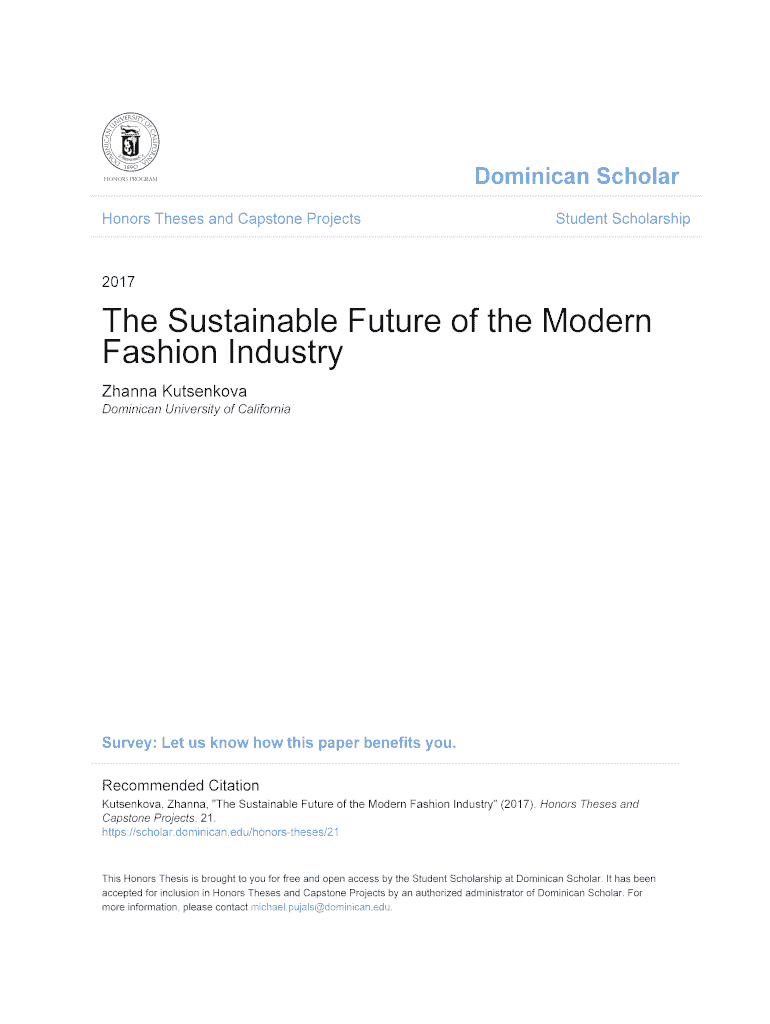This screenshot has width=770, height=1024.
Task: Click the HONORS PROGRAM text under the seal
Action: click(x=130, y=179)
